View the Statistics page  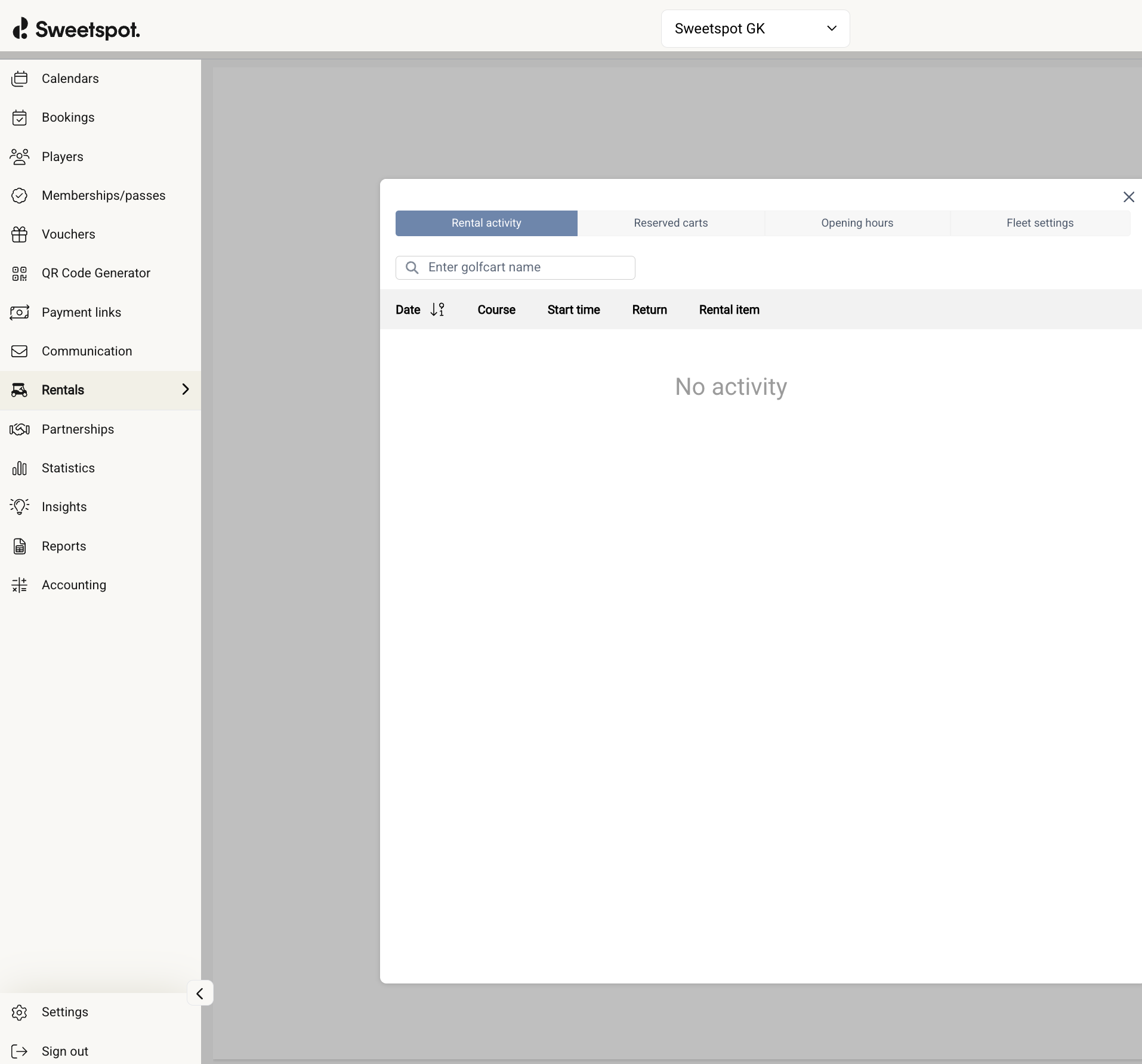pyautogui.click(x=100, y=468)
